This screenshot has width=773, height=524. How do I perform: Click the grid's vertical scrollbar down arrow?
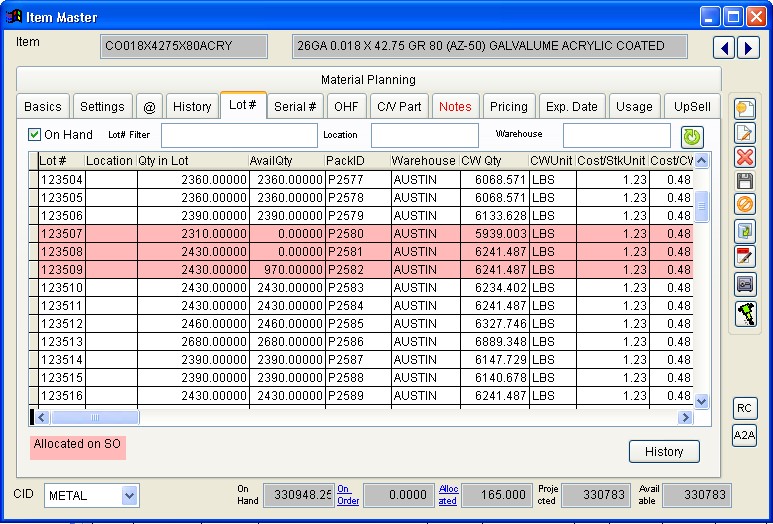coord(701,401)
